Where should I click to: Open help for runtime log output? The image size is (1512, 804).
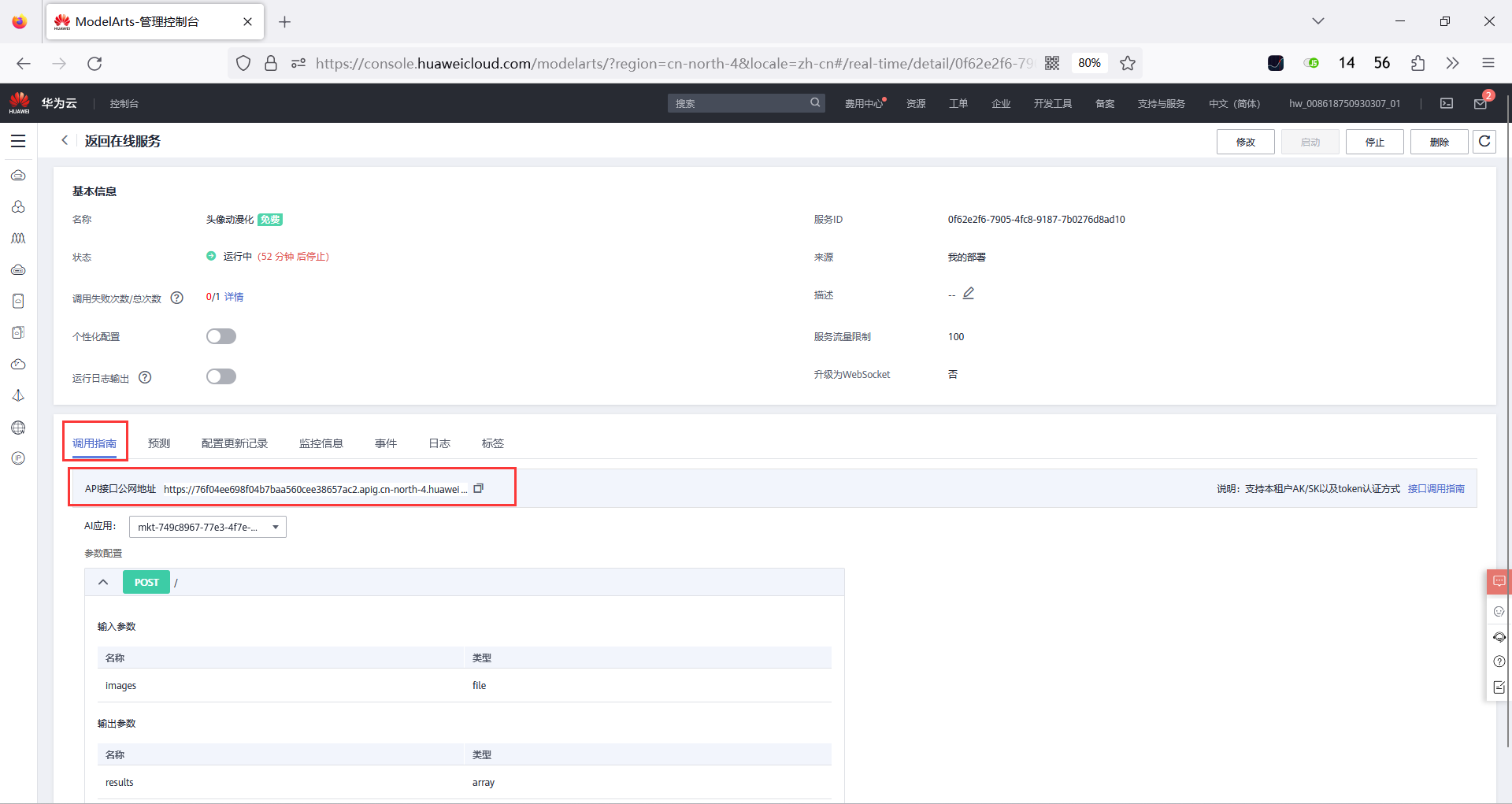click(145, 377)
